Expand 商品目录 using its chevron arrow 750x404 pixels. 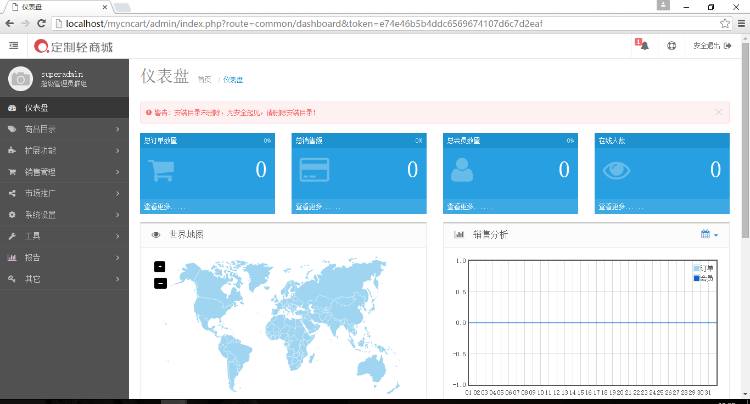click(118, 129)
